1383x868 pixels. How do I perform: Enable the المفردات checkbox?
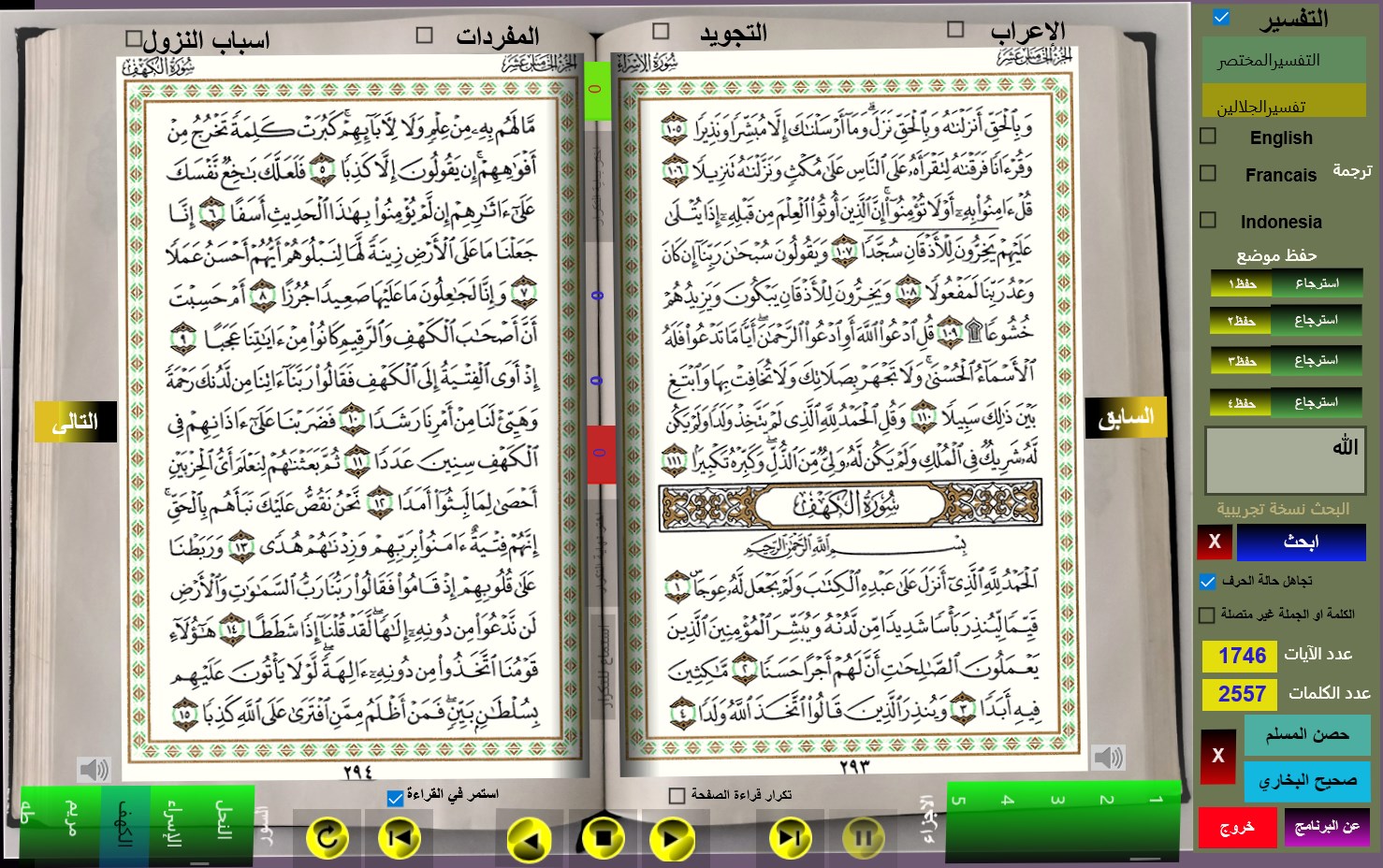point(425,35)
